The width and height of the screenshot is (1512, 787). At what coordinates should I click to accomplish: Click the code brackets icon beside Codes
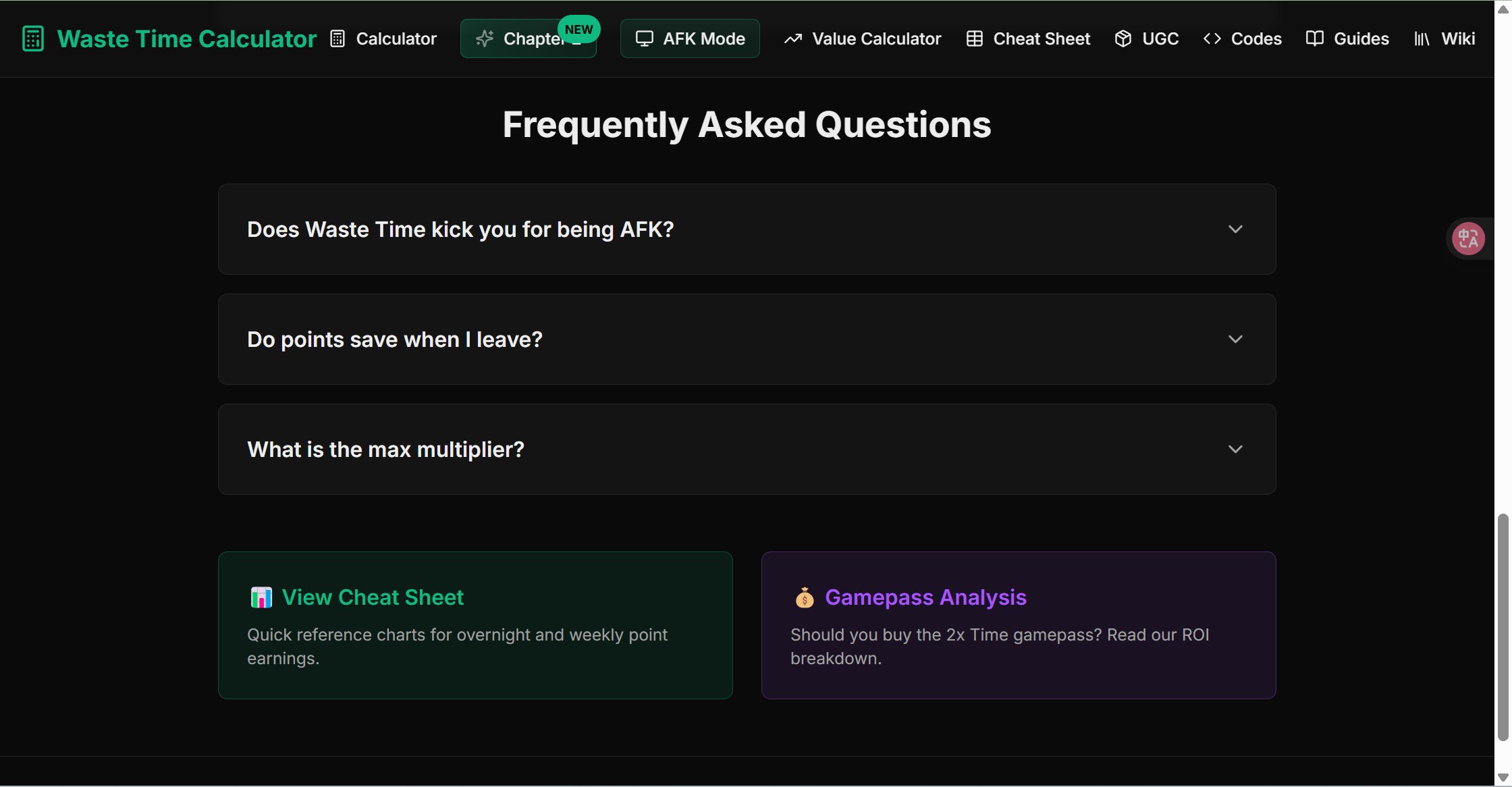point(1212,38)
